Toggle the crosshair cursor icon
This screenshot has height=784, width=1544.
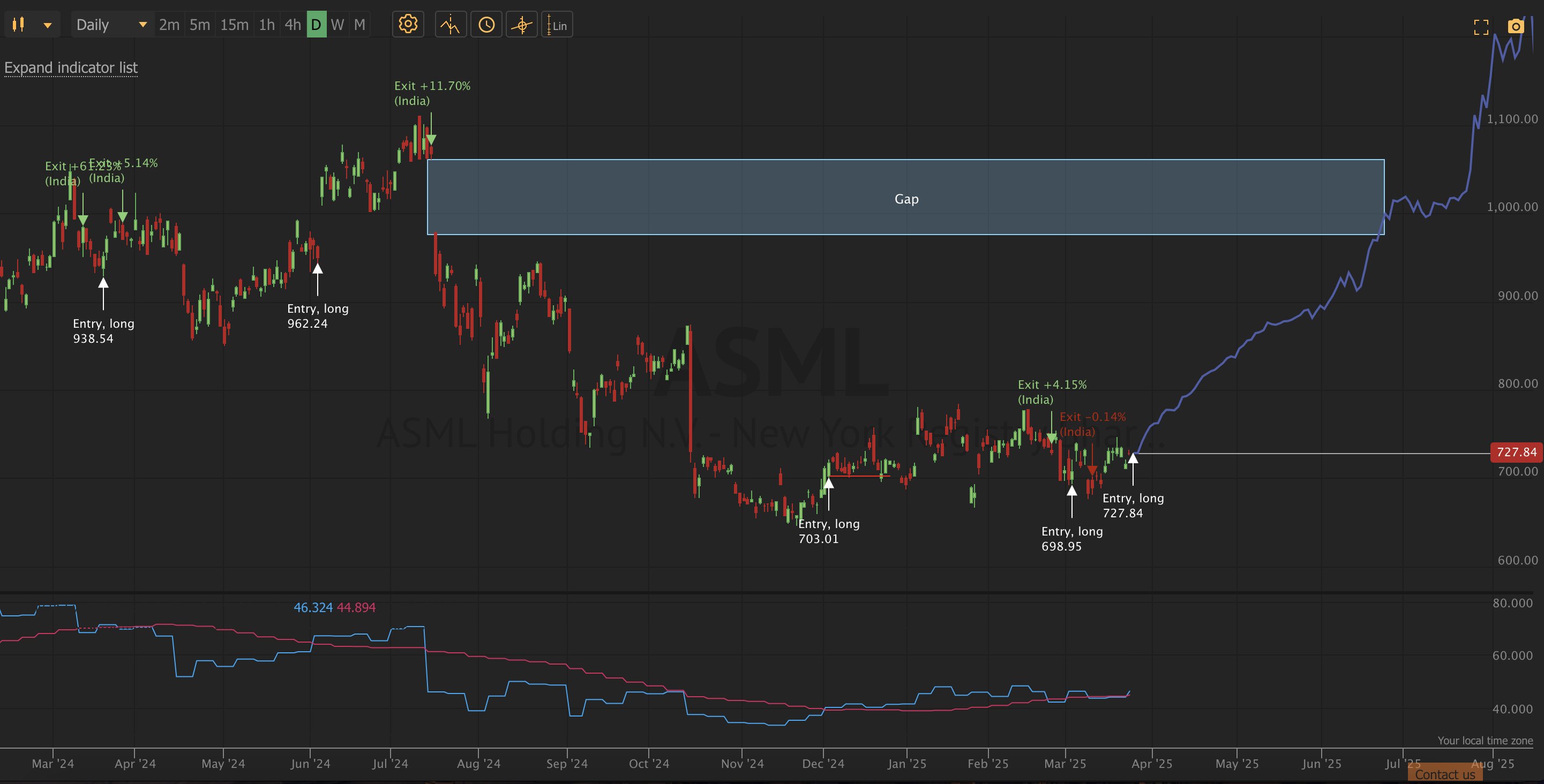pos(521,25)
